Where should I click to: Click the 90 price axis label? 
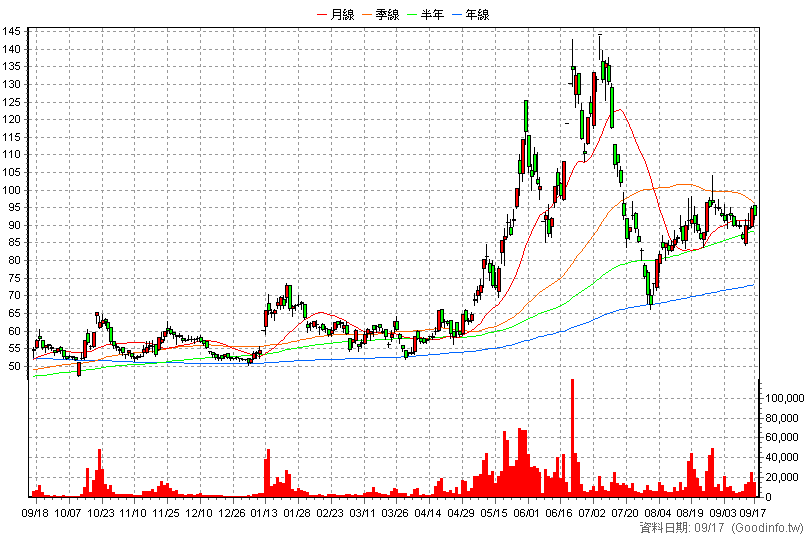(x=14, y=225)
